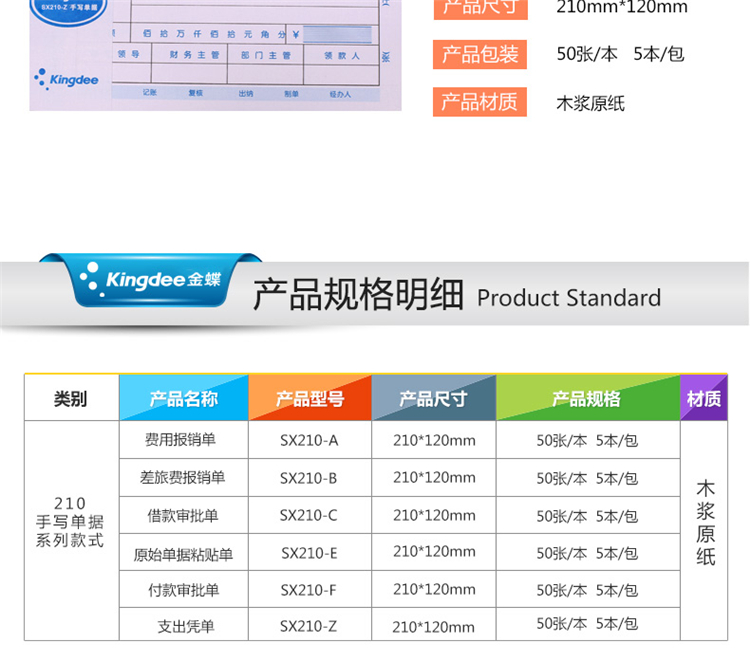Click the orange 产品型号 column header

click(x=309, y=399)
